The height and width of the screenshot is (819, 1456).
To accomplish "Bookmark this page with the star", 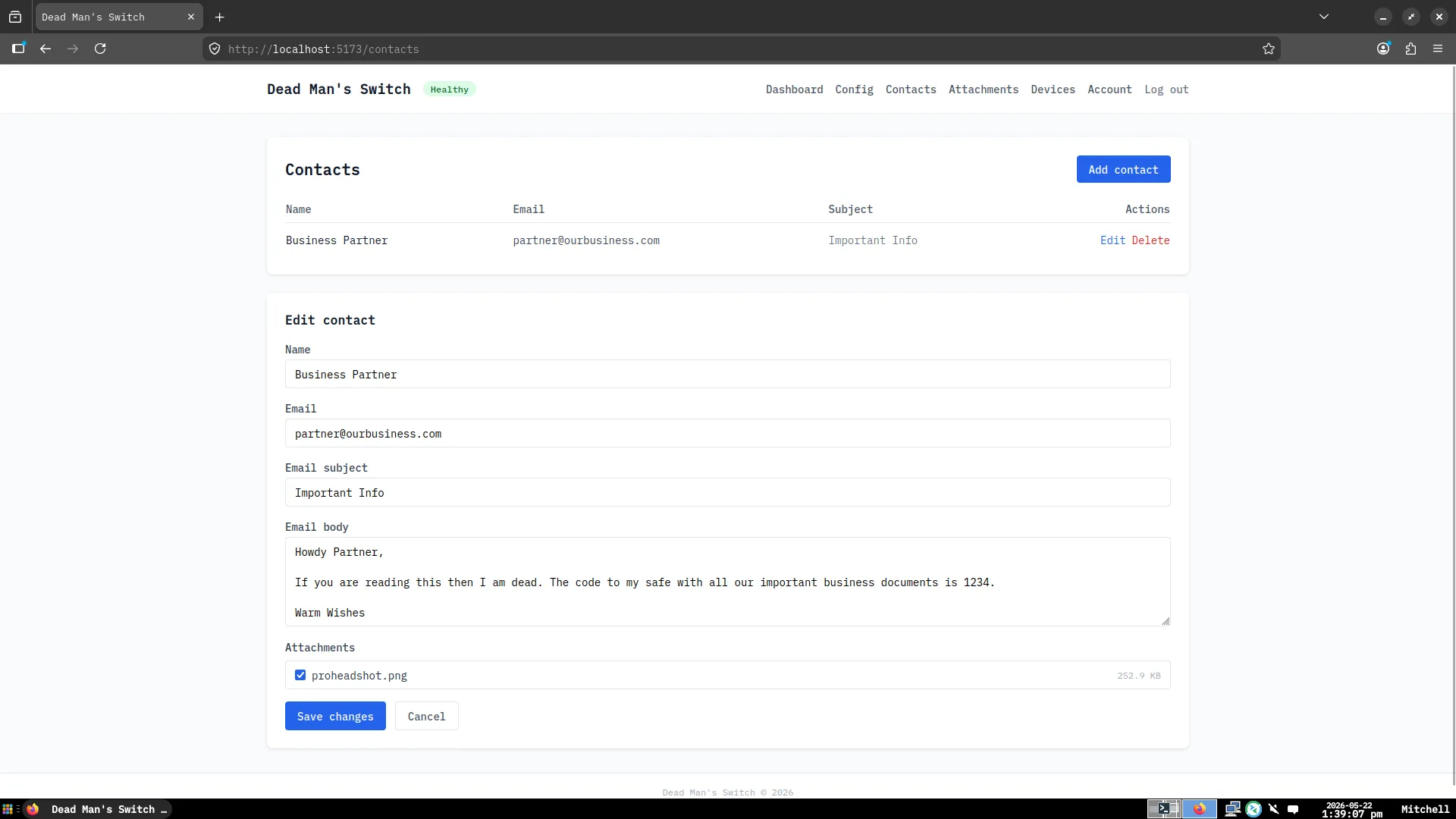I will [x=1269, y=49].
